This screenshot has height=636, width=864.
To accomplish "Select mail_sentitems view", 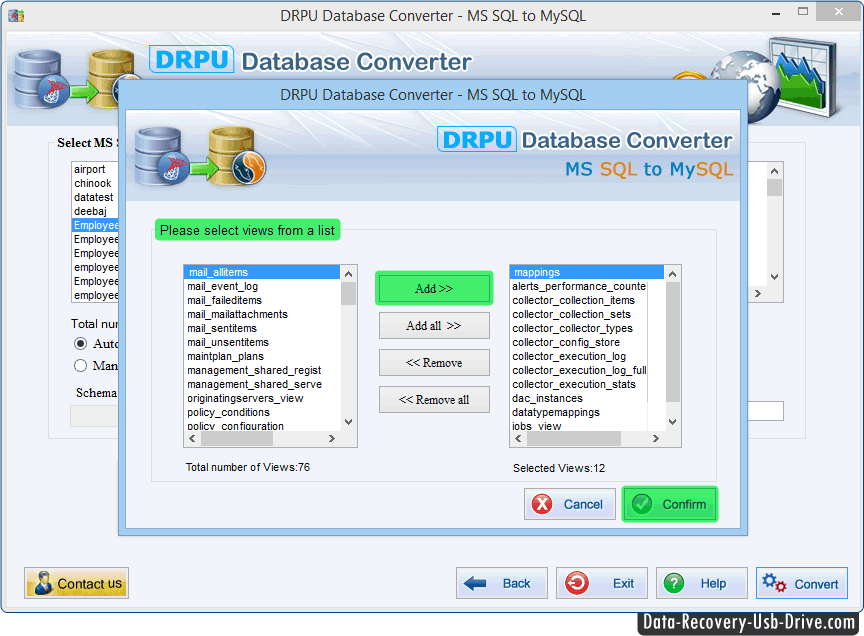I will pyautogui.click(x=262, y=328).
